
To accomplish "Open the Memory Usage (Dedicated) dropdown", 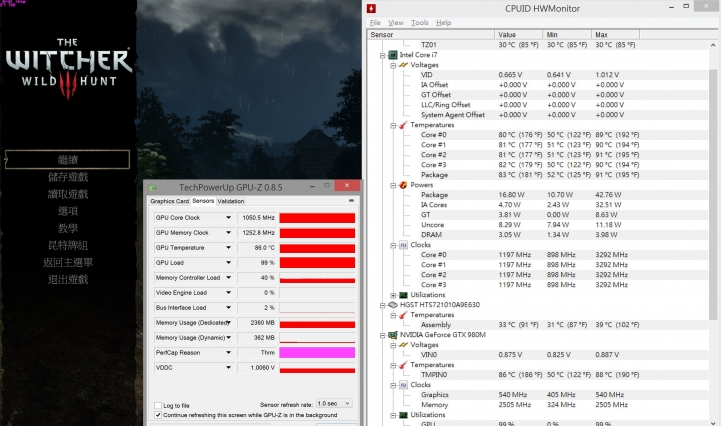I will coord(228,322).
